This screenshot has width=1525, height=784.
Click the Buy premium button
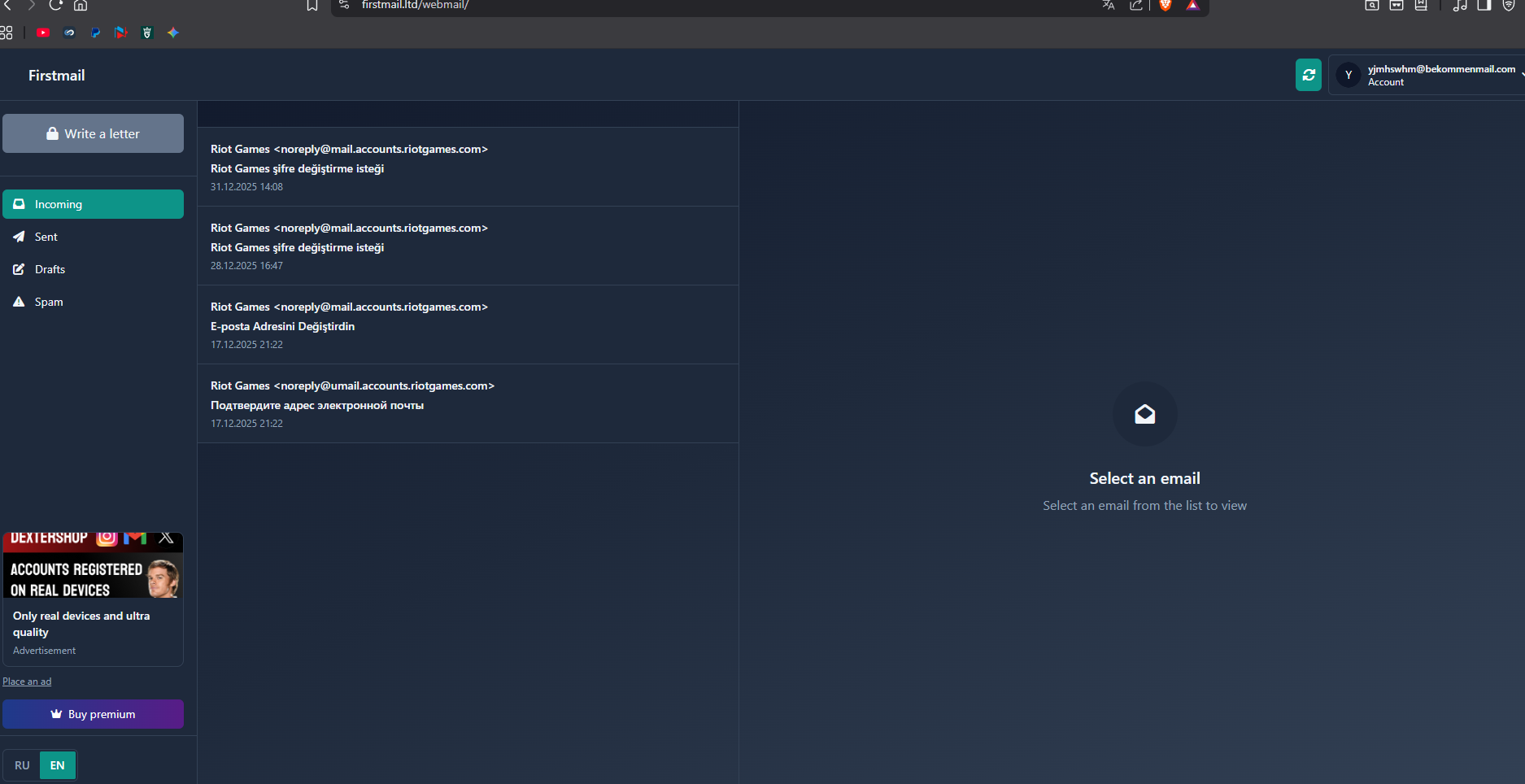coord(93,714)
